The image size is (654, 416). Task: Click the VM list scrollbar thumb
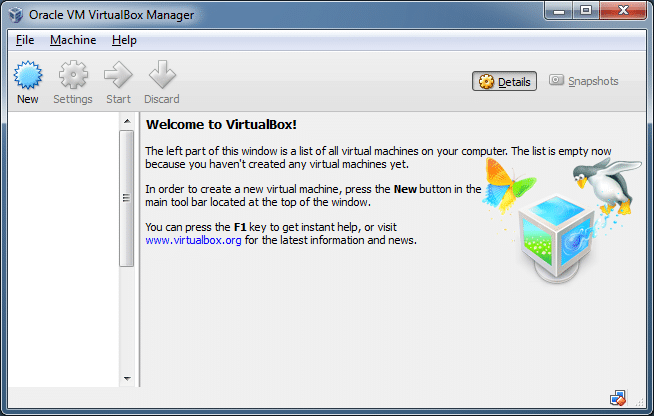(126, 198)
